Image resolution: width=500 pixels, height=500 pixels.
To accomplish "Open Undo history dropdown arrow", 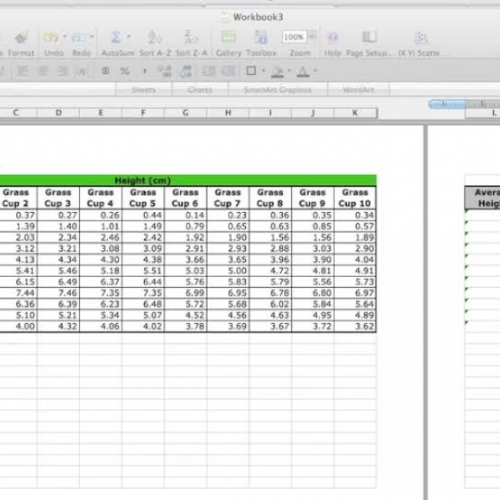I will pyautogui.click(x=65, y=37).
